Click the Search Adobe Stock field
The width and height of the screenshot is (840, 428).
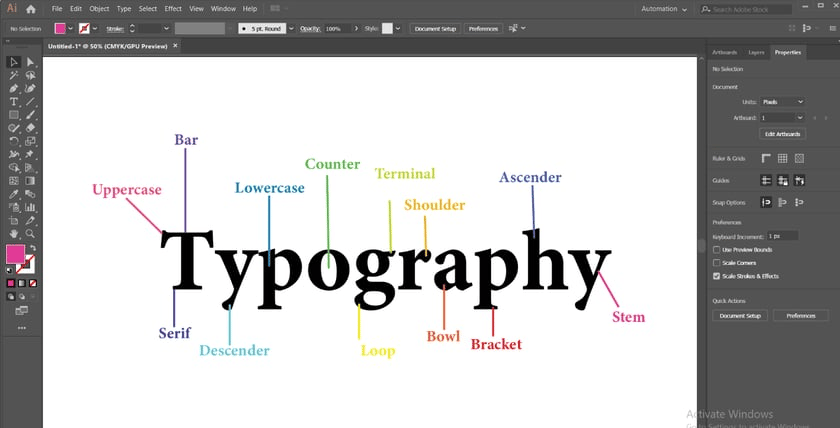(x=746, y=10)
